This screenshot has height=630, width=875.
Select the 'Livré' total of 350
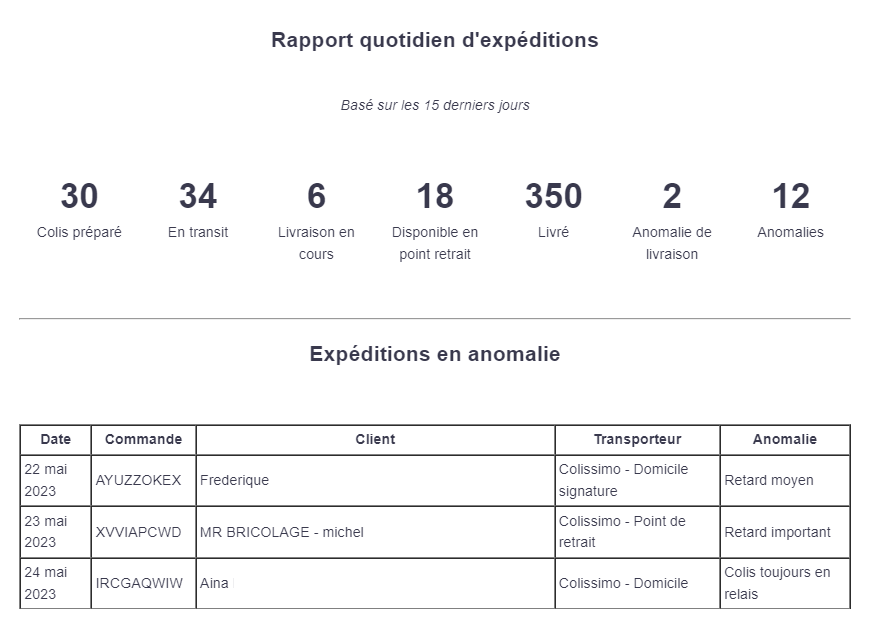point(553,196)
